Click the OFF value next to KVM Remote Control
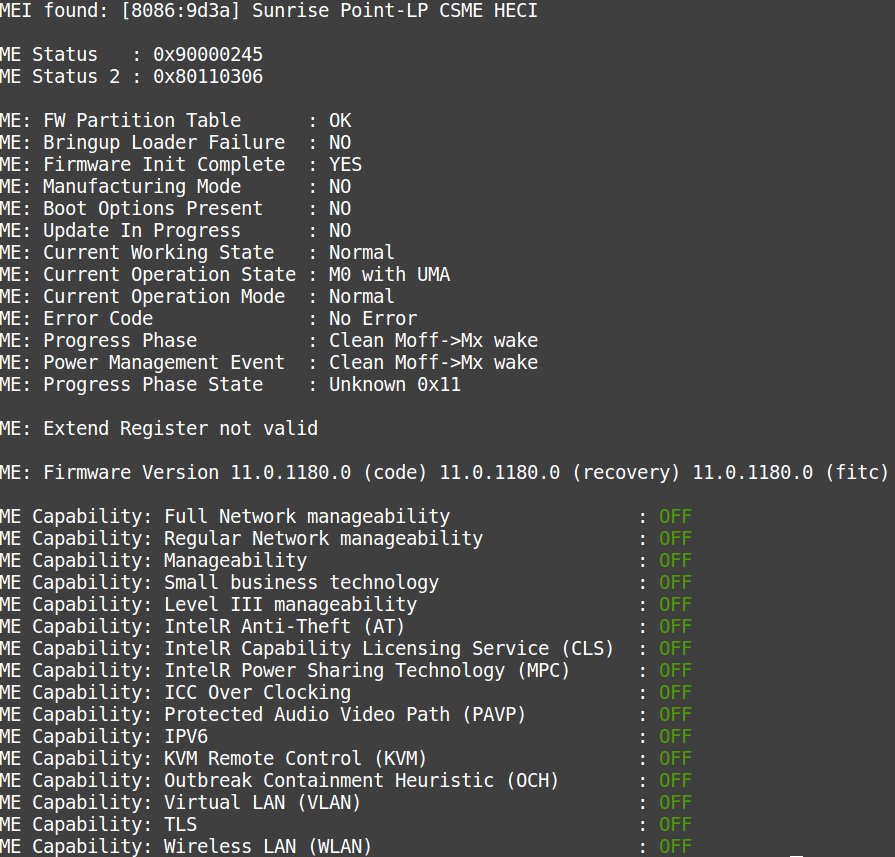This screenshot has height=857, width=895. [674, 758]
